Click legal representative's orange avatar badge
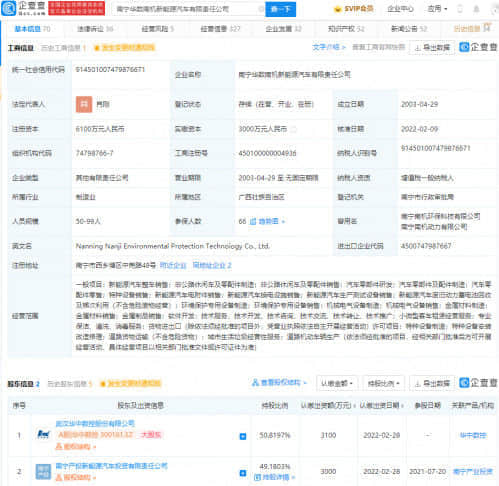The width and height of the screenshot is (499, 486). [84, 104]
